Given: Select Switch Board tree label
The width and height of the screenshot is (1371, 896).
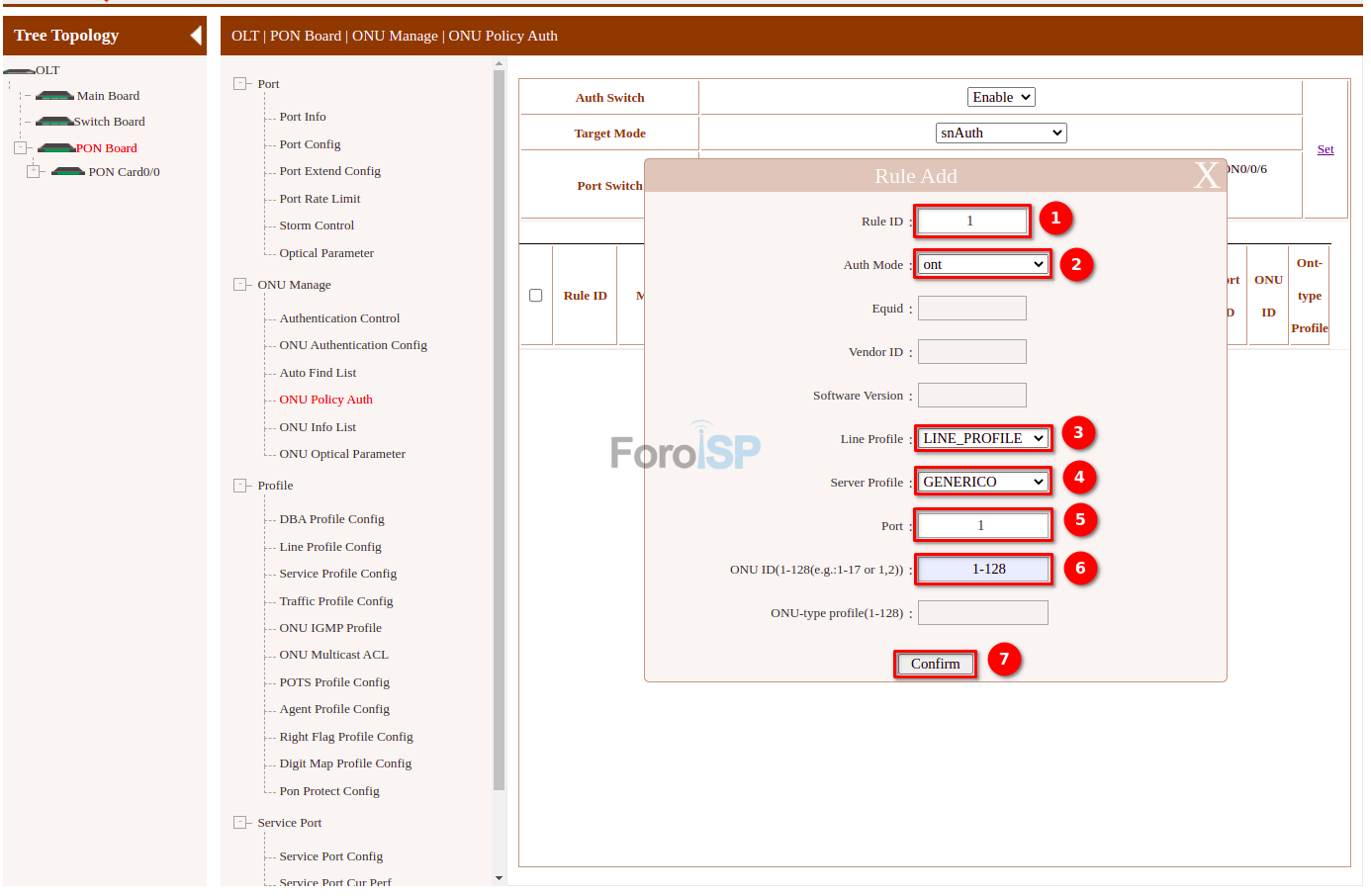Looking at the screenshot, I should point(109,122).
